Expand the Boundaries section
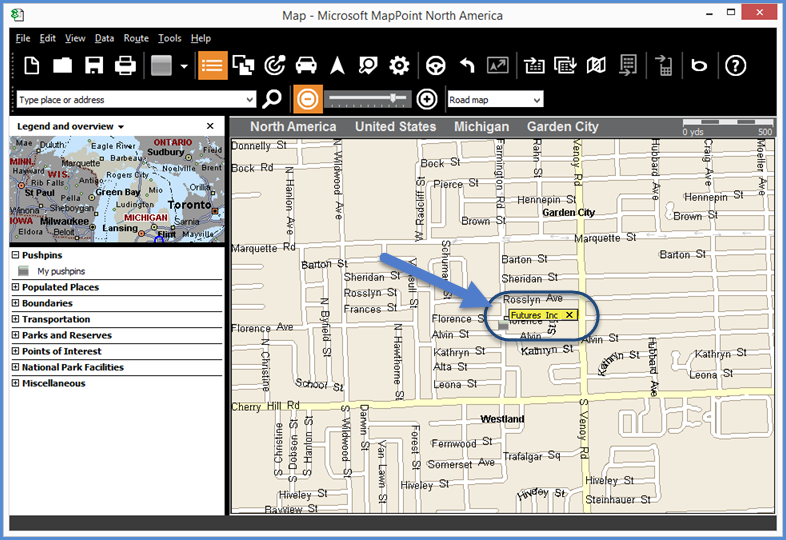 coord(16,303)
